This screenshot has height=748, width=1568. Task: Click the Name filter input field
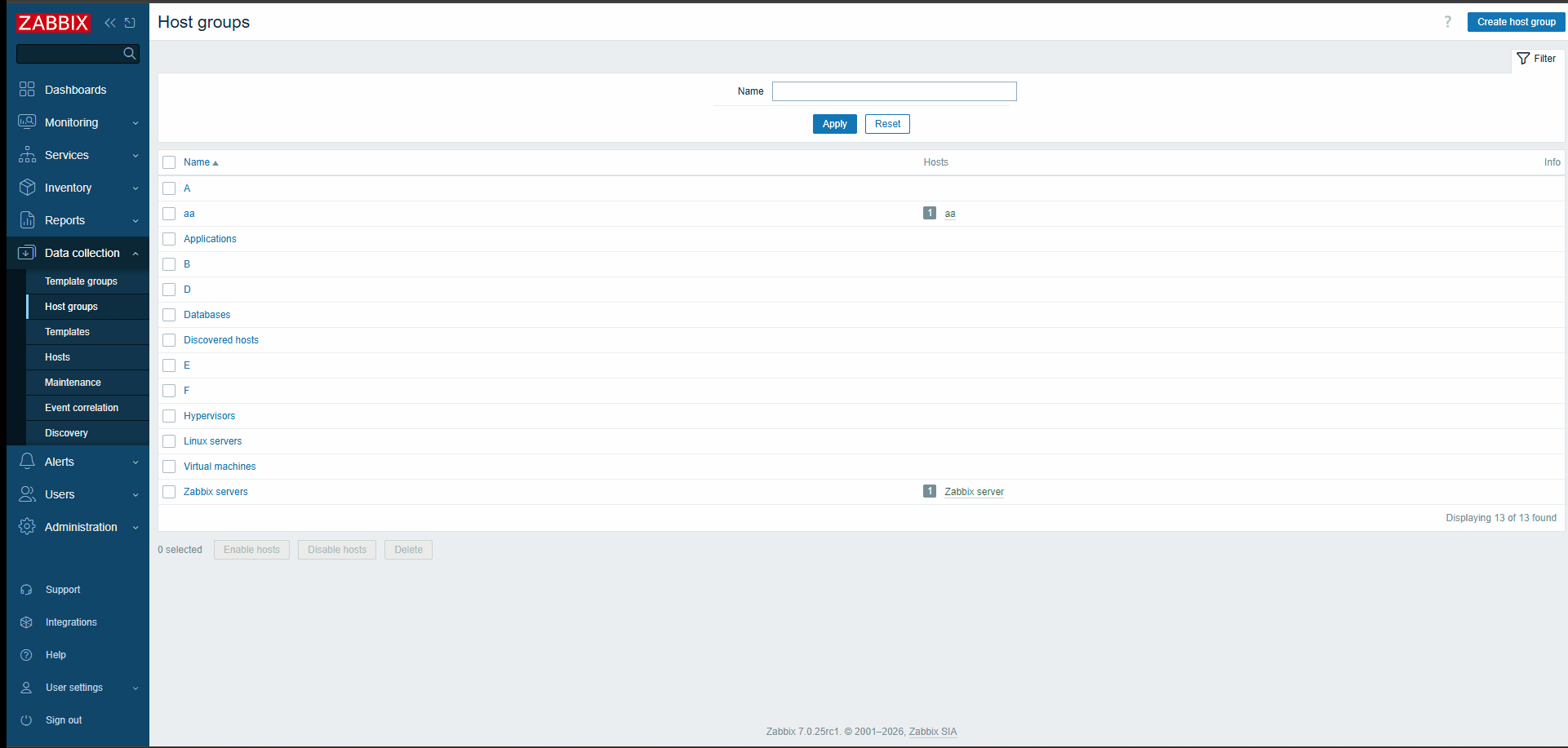[894, 91]
